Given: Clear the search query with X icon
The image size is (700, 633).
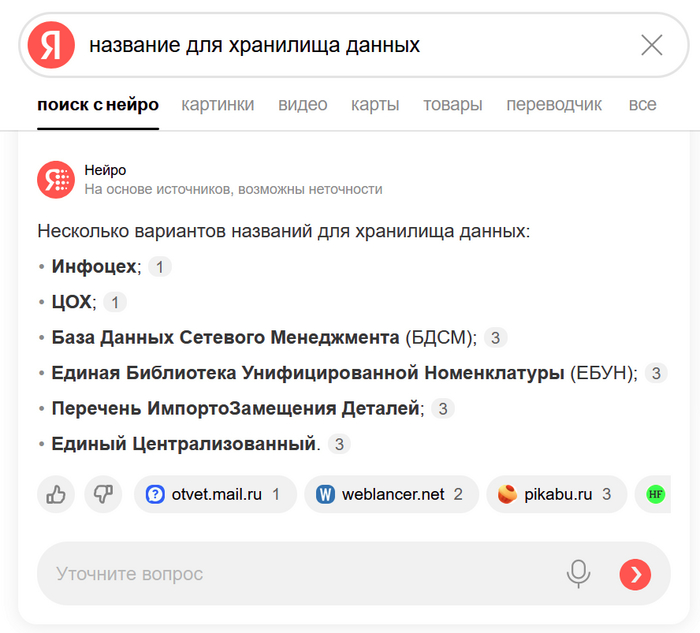Looking at the screenshot, I should point(651,45).
